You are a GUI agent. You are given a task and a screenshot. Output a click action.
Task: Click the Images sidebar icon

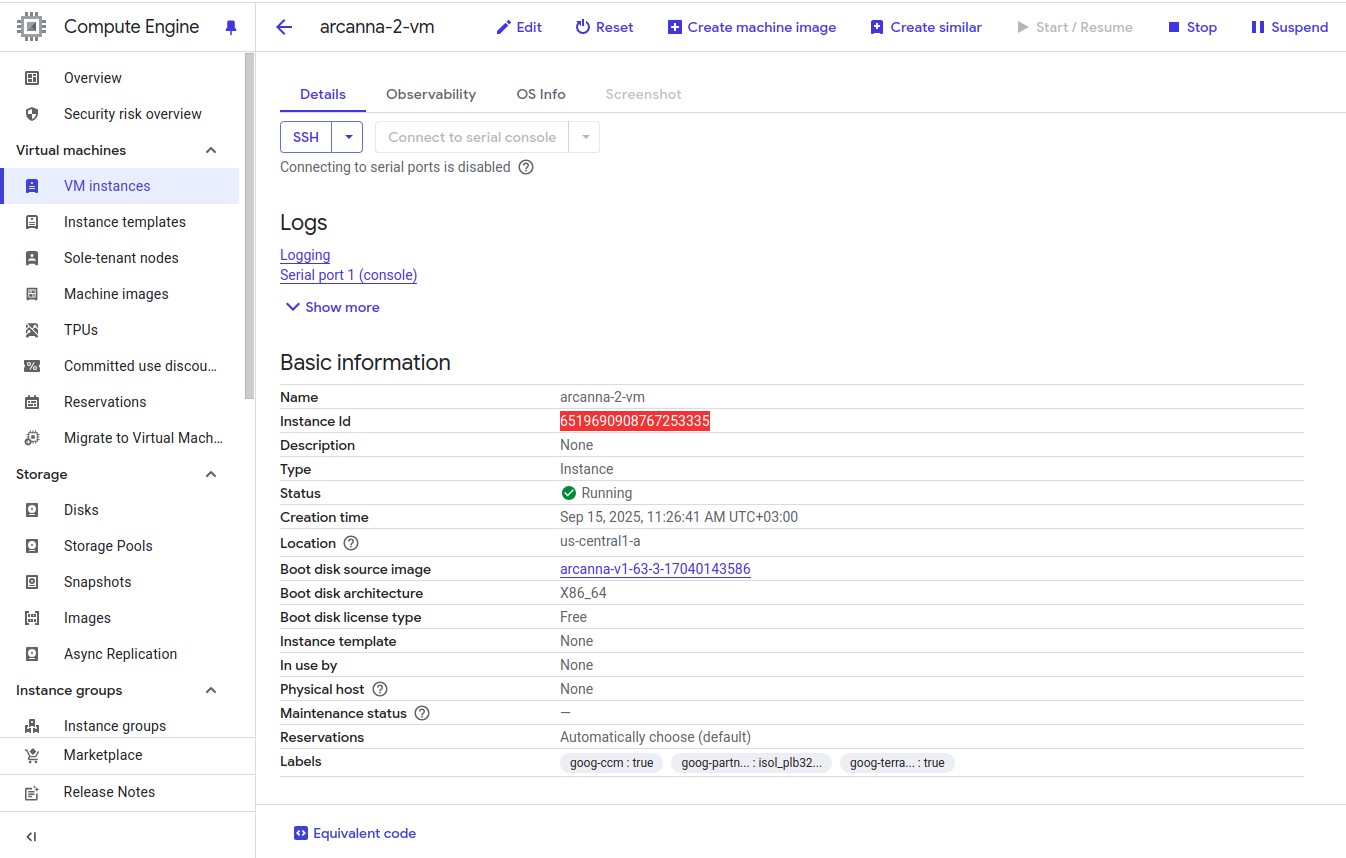point(32,618)
